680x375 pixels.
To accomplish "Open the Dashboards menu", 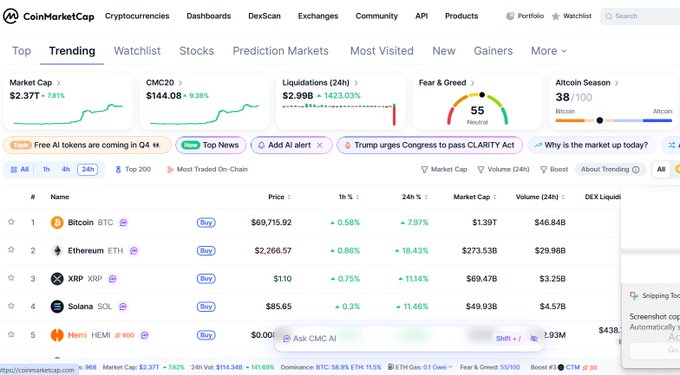I will pyautogui.click(x=209, y=16).
